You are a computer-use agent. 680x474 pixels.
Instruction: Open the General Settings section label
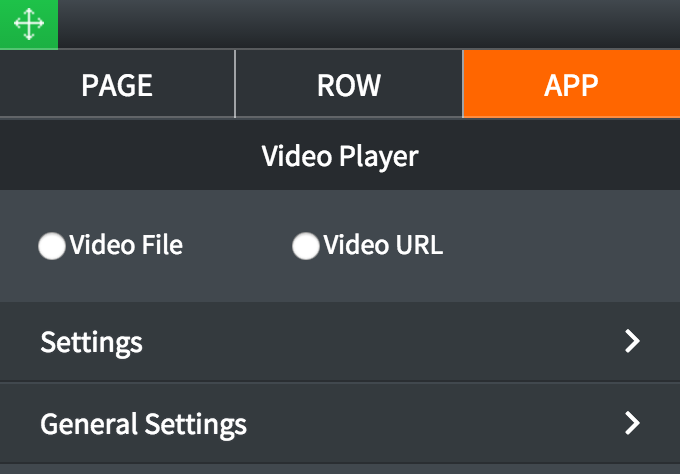[144, 425]
